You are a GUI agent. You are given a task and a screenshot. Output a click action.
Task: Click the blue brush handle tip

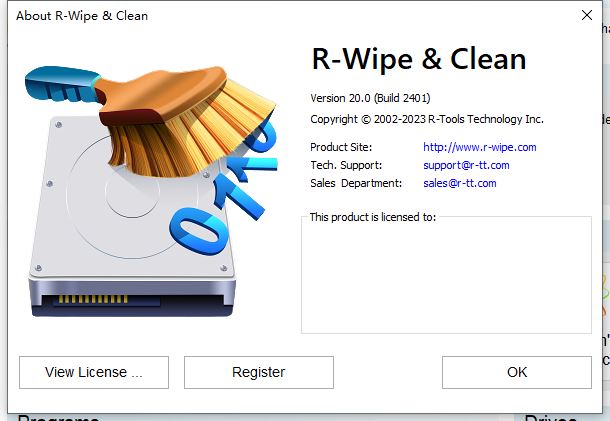[x=60, y=84]
